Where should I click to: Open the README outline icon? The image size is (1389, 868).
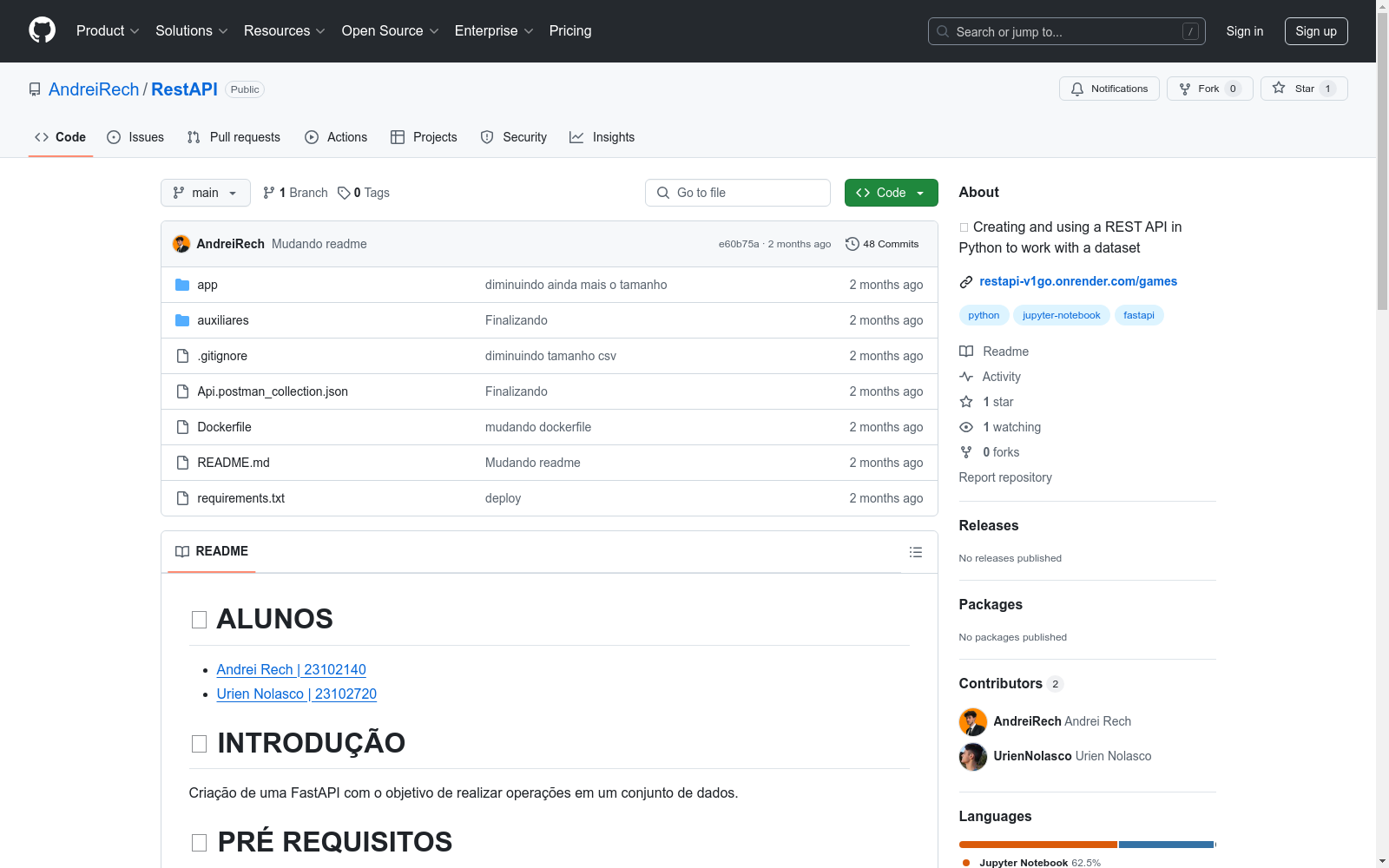click(916, 552)
